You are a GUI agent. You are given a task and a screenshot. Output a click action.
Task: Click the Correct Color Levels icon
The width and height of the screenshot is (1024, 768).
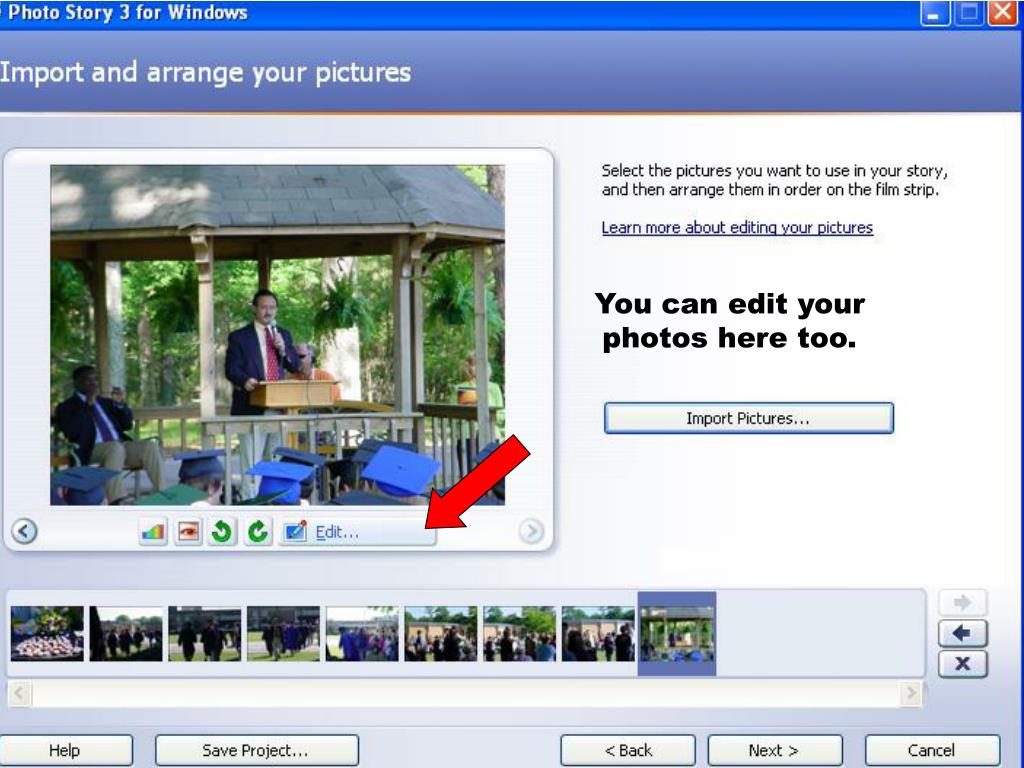153,532
